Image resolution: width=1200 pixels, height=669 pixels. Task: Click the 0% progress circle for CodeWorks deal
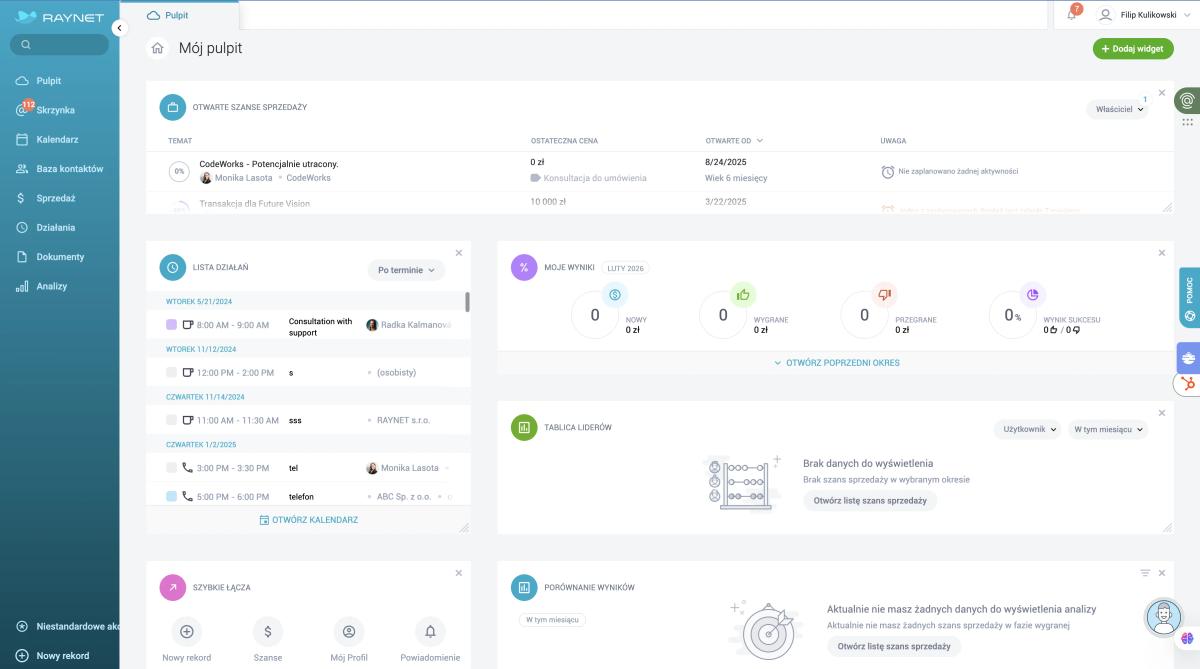tap(180, 172)
